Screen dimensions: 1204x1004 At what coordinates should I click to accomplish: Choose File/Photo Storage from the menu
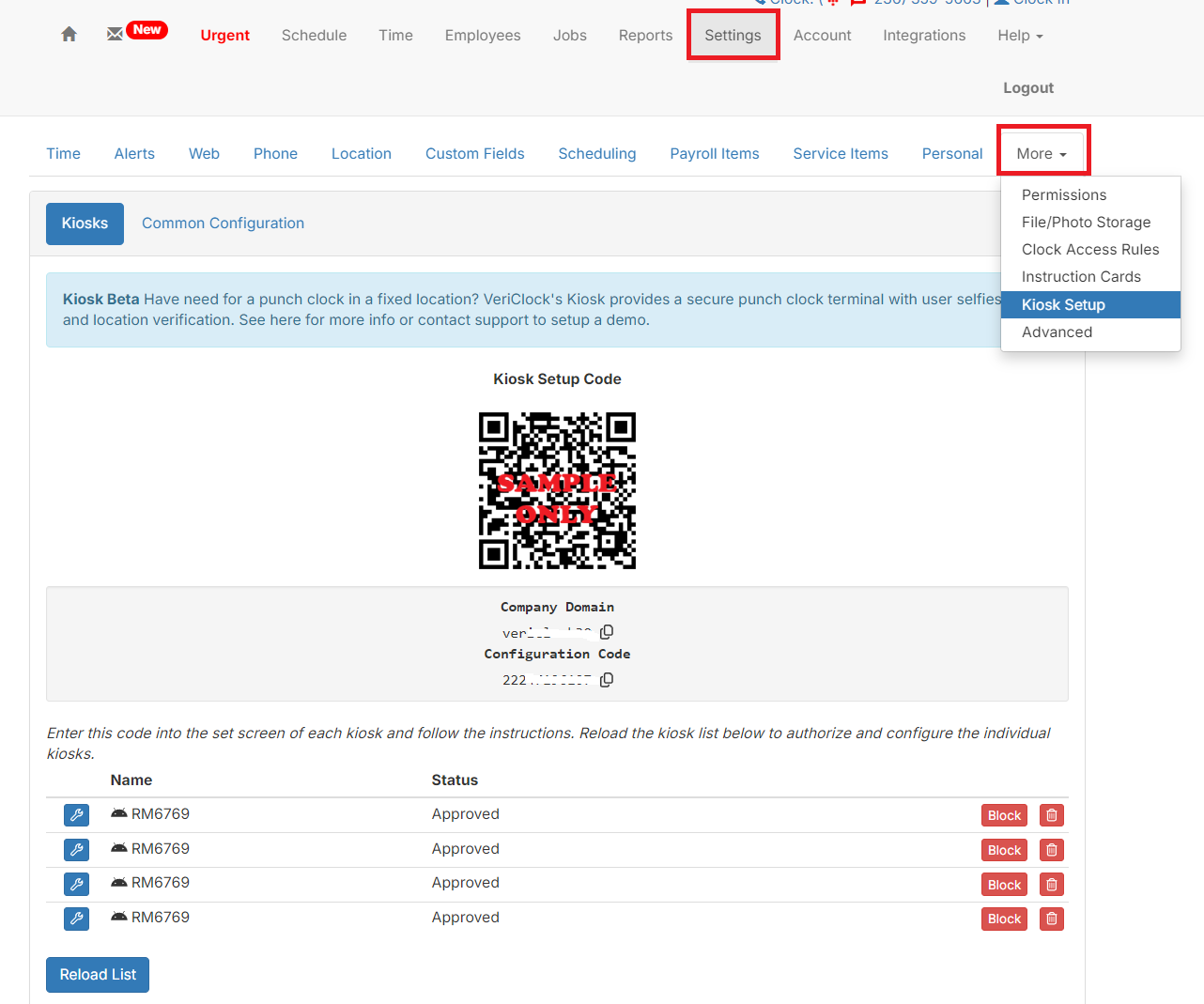(1090, 223)
